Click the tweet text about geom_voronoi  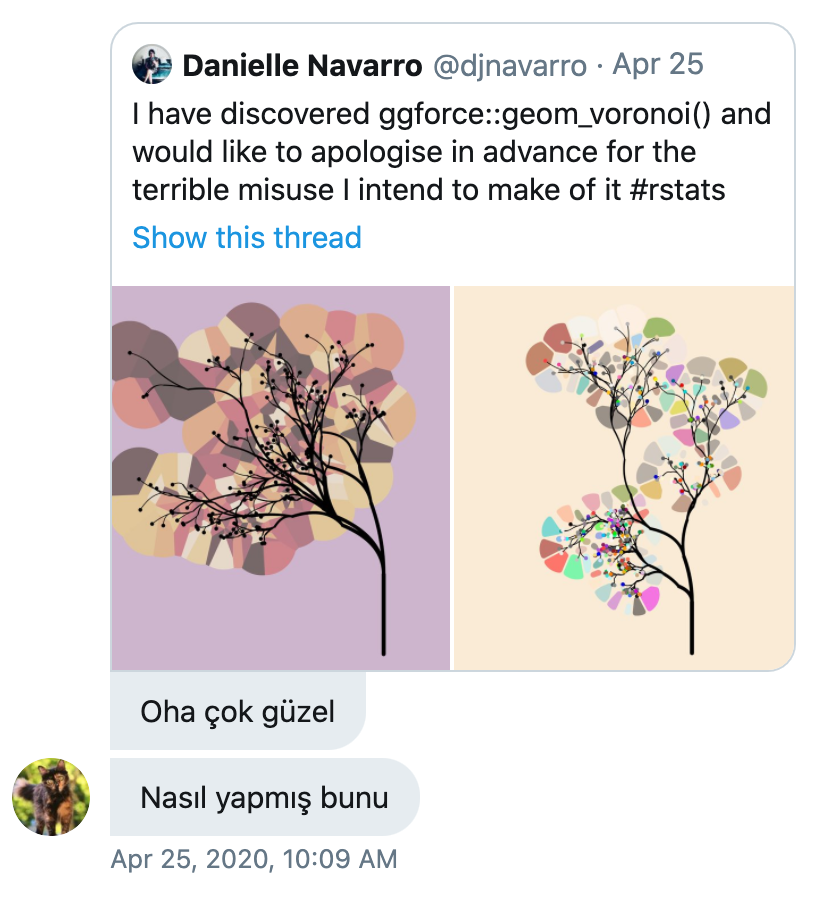click(452, 152)
